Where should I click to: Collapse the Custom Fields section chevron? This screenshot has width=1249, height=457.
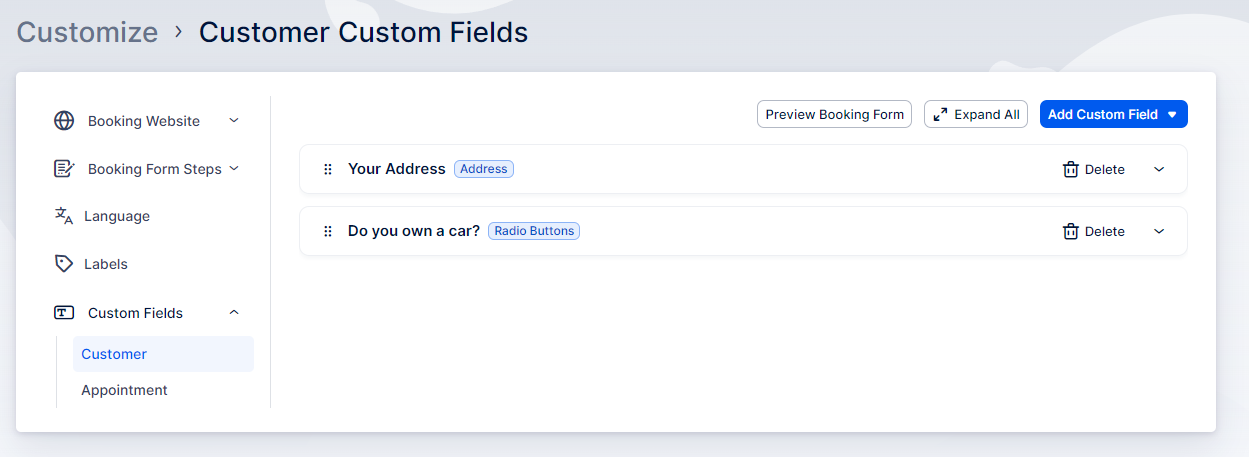coord(234,313)
